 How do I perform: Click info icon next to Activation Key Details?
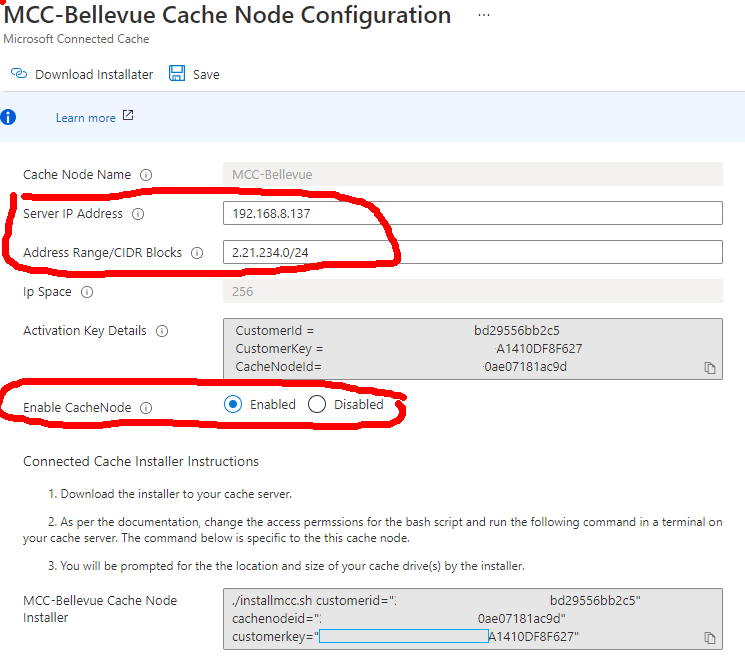click(162, 331)
